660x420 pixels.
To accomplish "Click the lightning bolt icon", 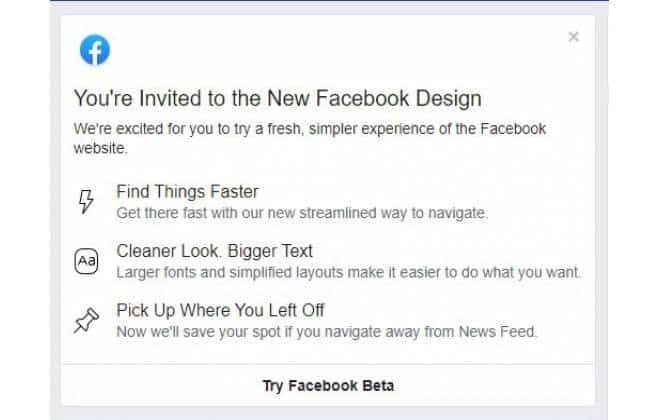I will [86, 201].
